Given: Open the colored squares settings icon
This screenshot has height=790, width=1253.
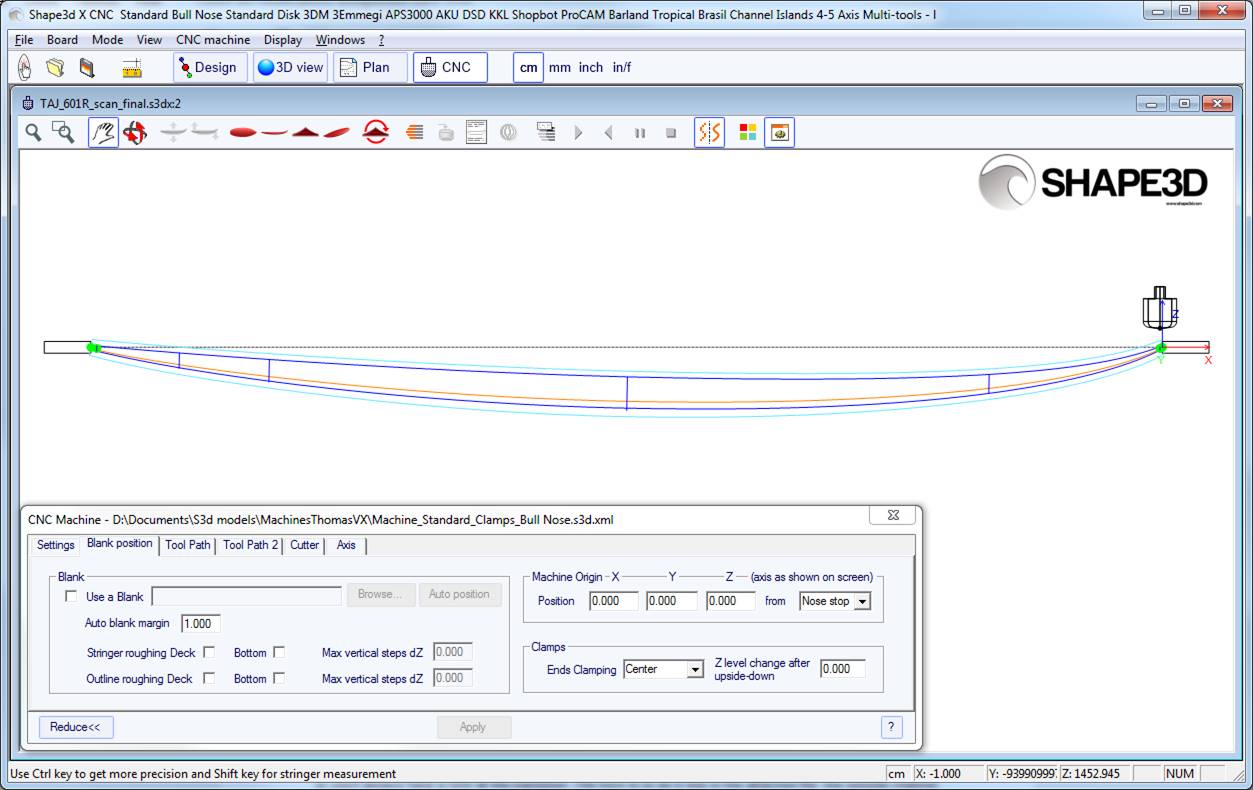Looking at the screenshot, I should (x=747, y=132).
